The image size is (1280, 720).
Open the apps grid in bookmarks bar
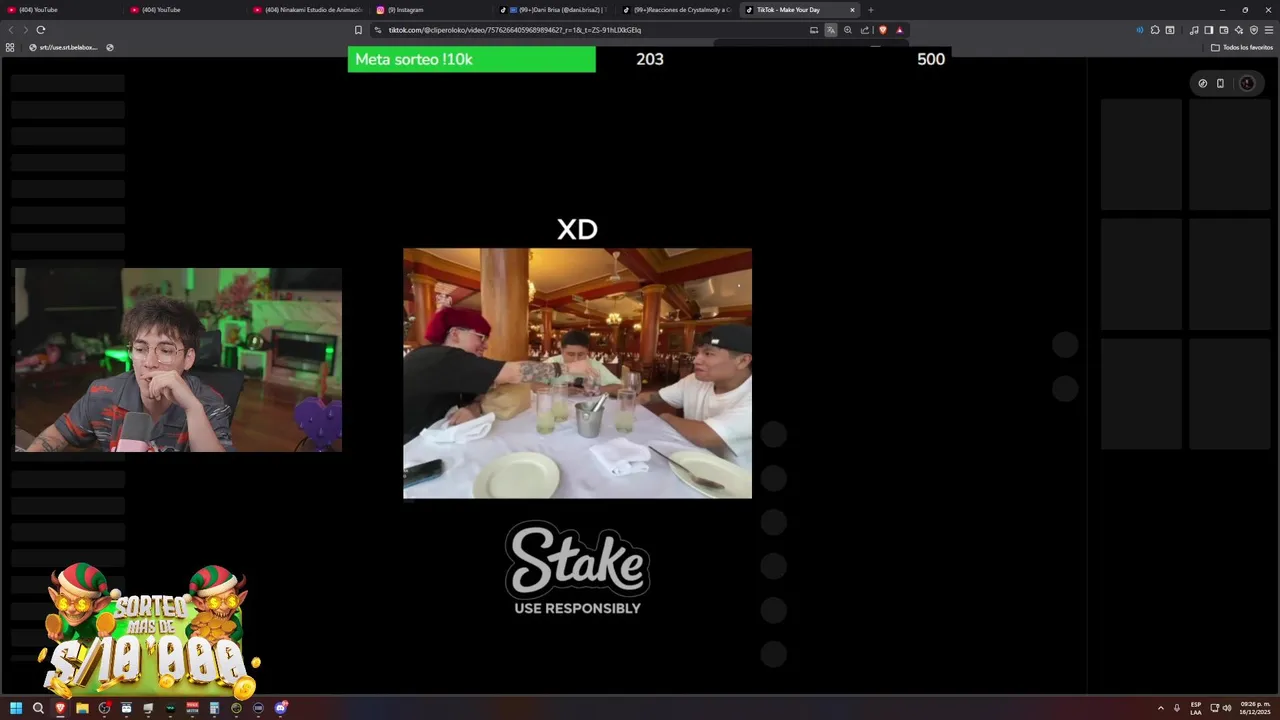click(10, 47)
